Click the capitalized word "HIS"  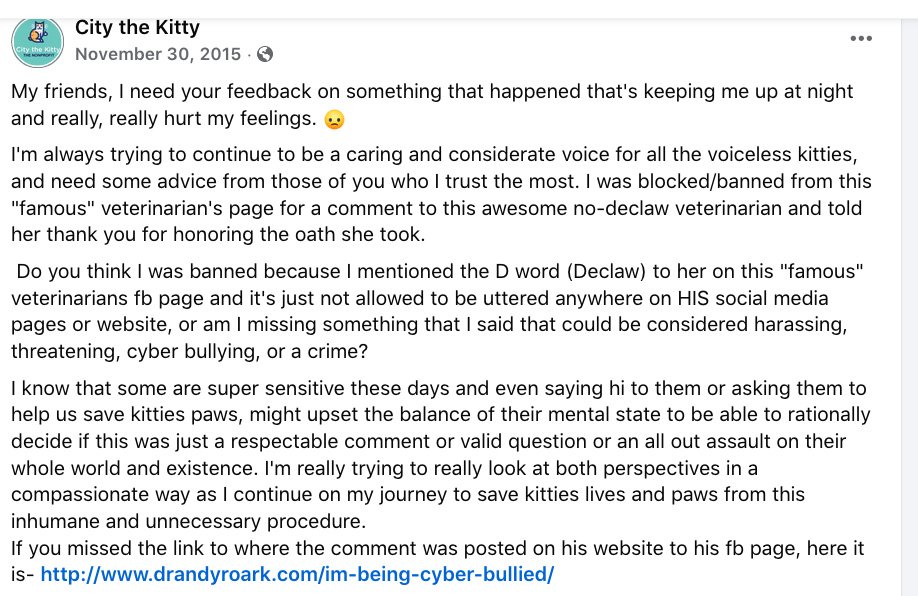click(x=693, y=299)
